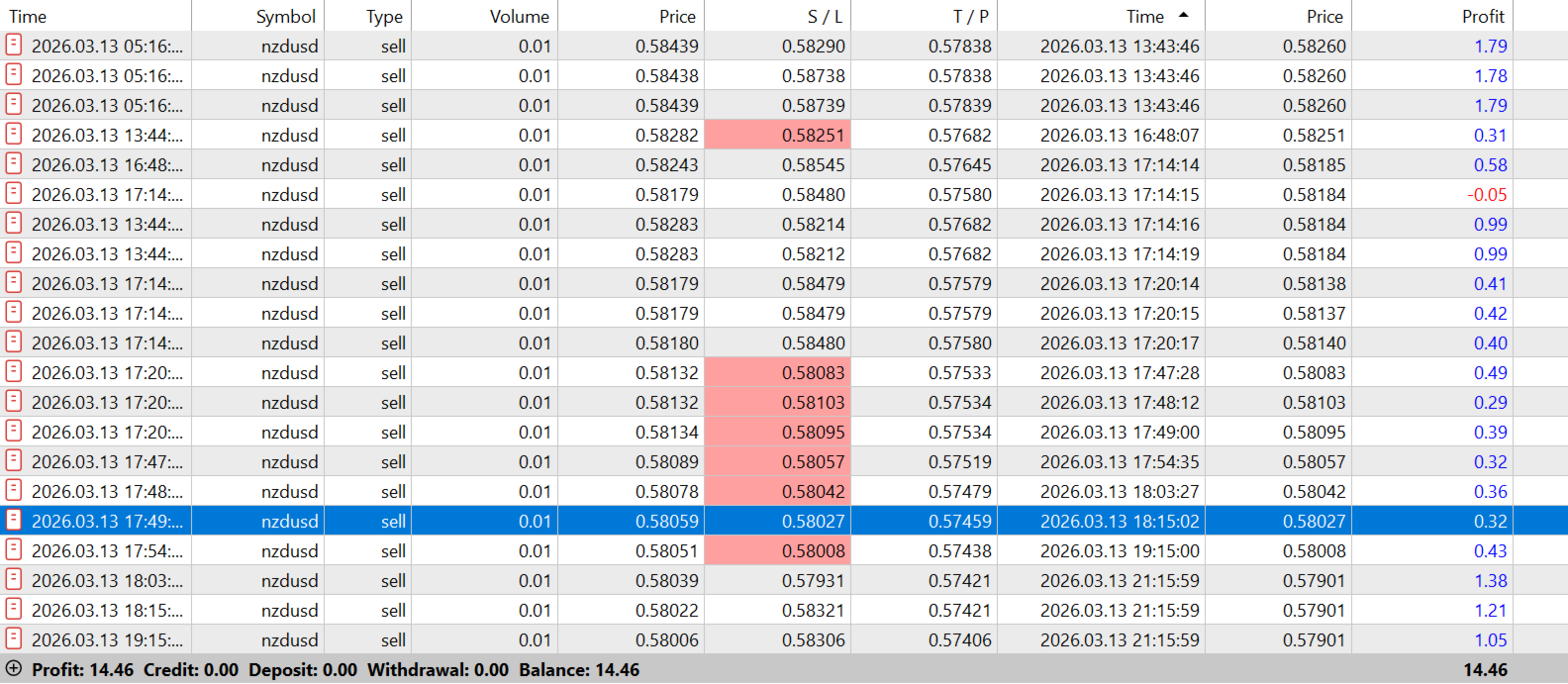The height and width of the screenshot is (684, 1568).
Task: Click the open price 0.58022
Action: (x=667, y=610)
